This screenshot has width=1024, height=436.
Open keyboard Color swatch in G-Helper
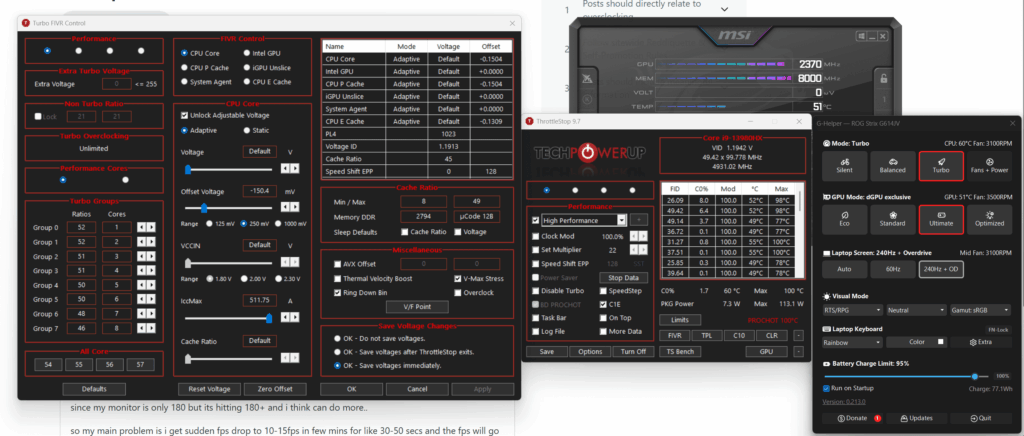916,342
